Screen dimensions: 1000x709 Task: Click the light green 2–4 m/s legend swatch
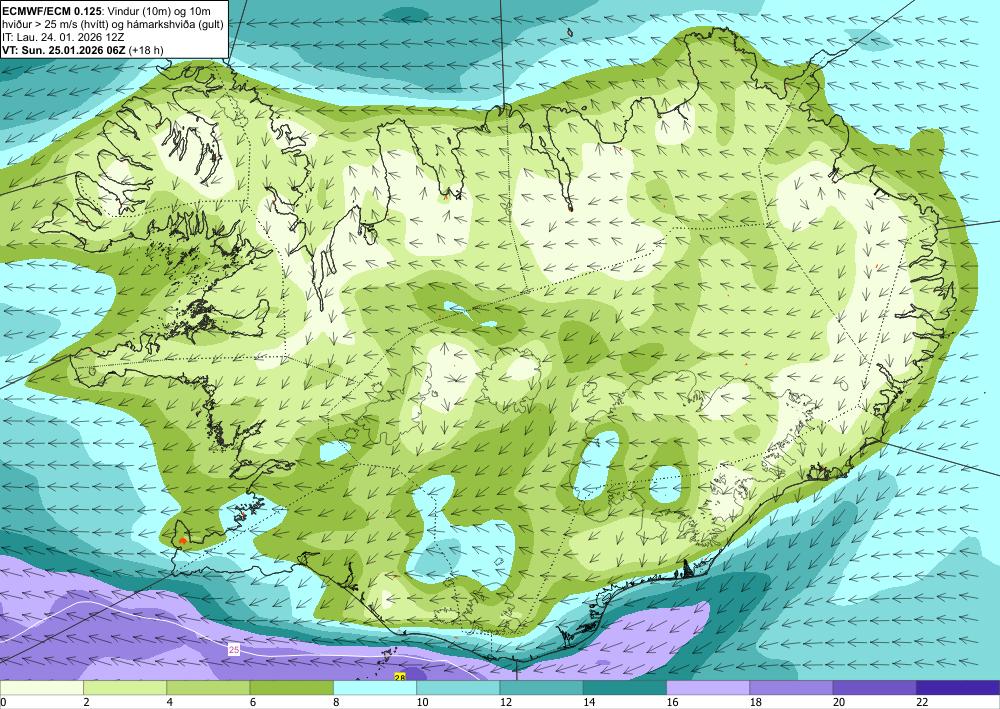(125, 688)
